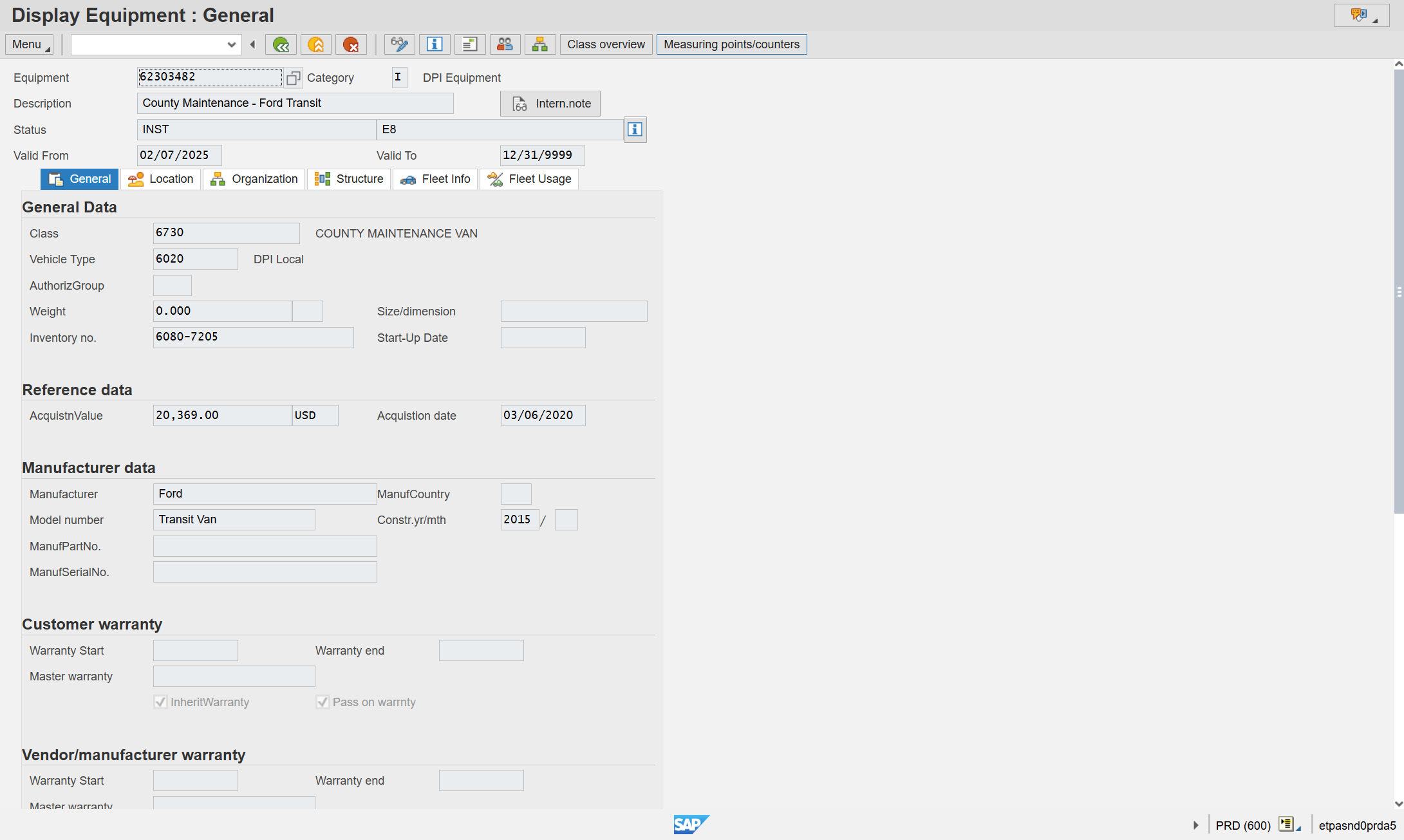Click the Class overview button
The image size is (1404, 840).
[606, 44]
